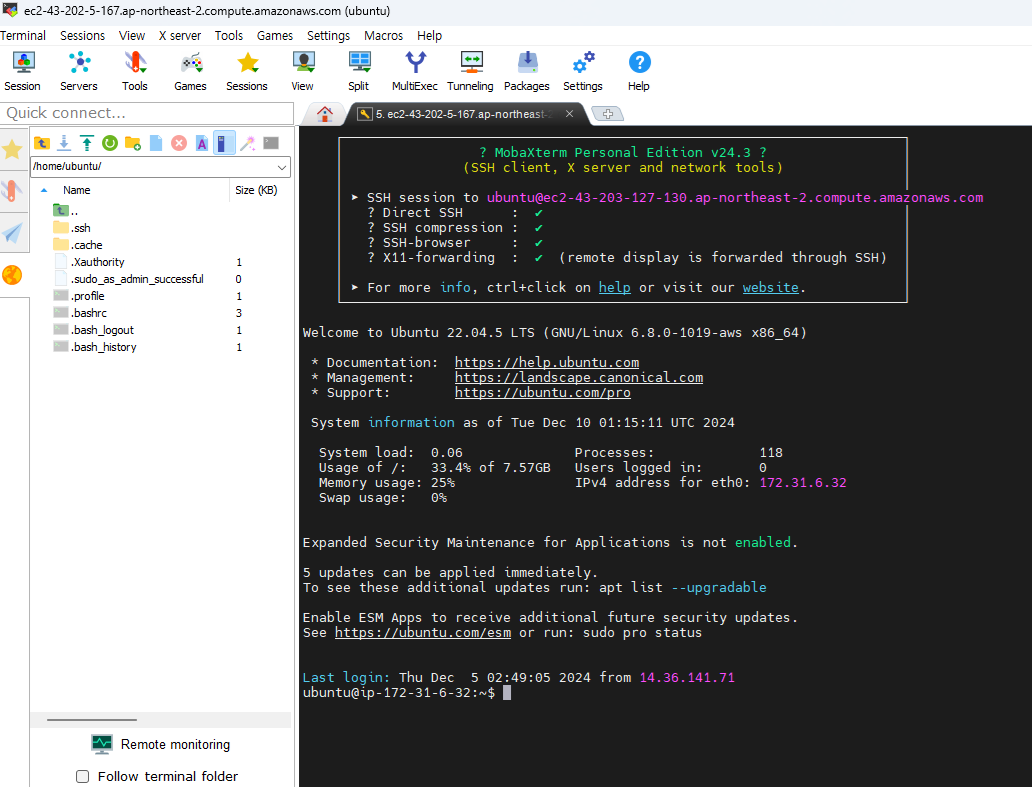Open the Sessions menu

82,36
